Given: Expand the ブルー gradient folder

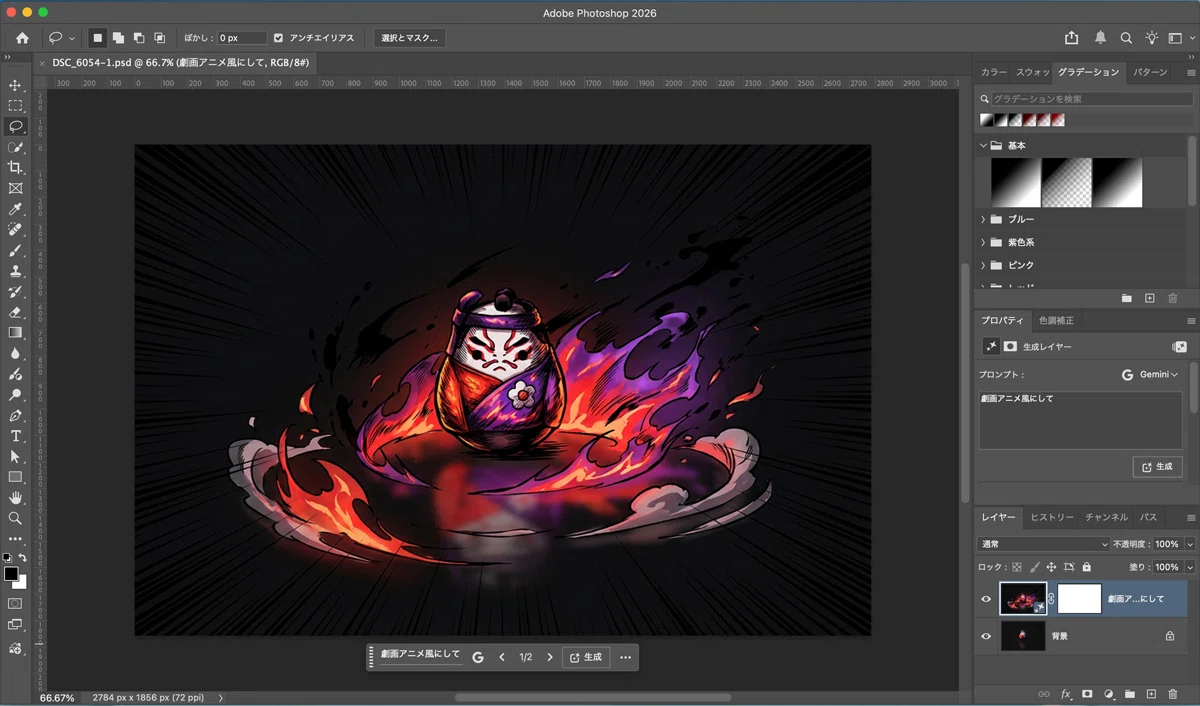Looking at the screenshot, I should coord(983,219).
